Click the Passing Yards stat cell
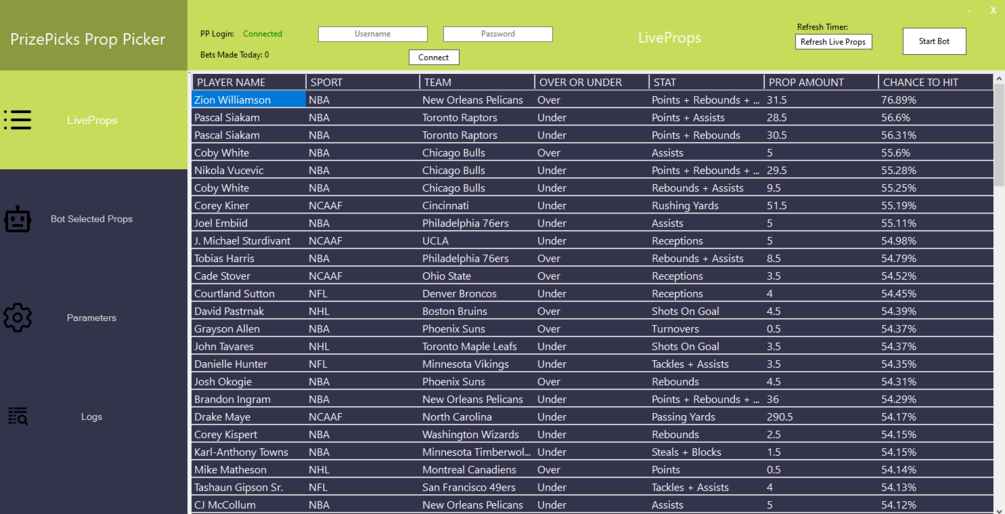1005x514 pixels. pos(706,417)
